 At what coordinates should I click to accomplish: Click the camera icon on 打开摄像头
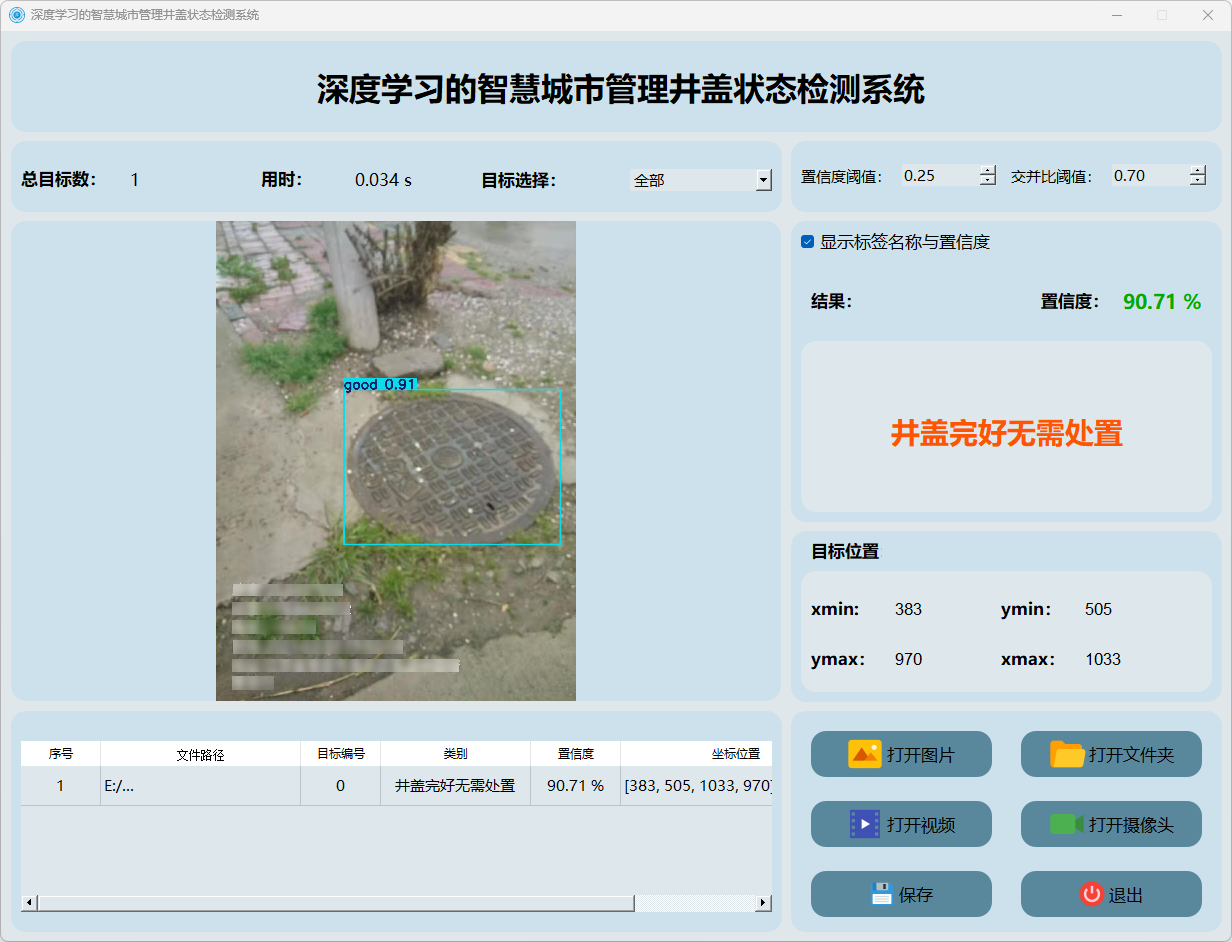tap(1067, 824)
